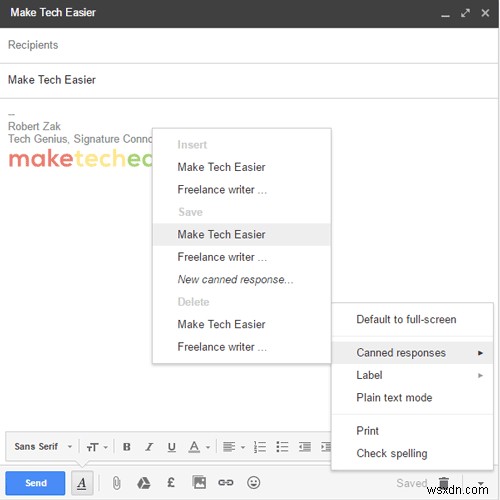Delete Make Tech Easier canned response
The width and height of the screenshot is (500, 500).
click(x=242, y=324)
